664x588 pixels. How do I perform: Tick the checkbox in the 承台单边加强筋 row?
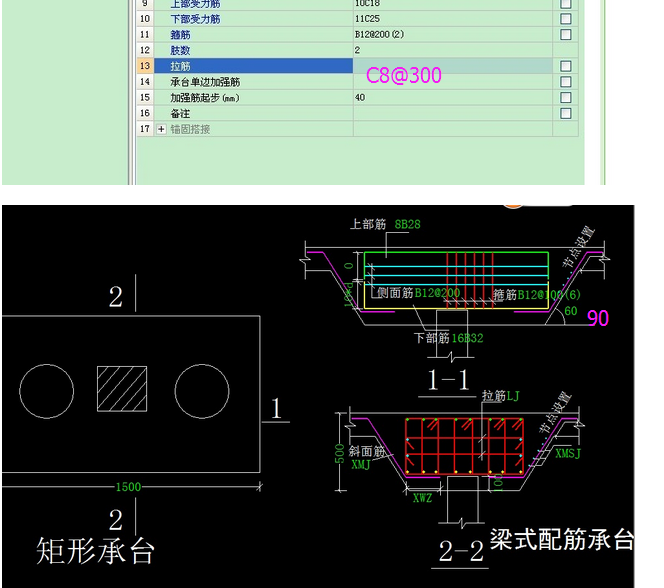pos(565,82)
